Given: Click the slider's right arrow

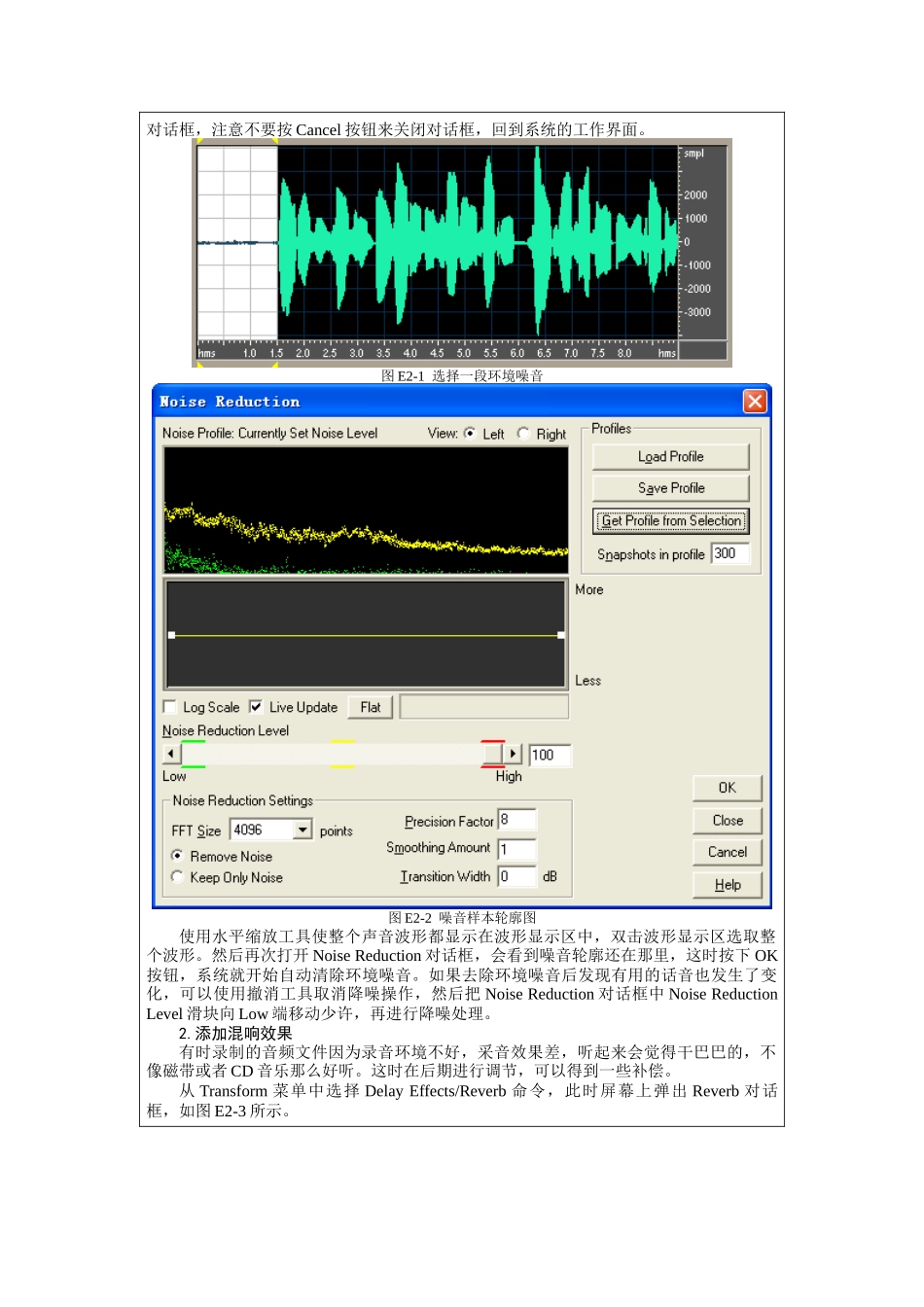Looking at the screenshot, I should pyautogui.click(x=513, y=754).
